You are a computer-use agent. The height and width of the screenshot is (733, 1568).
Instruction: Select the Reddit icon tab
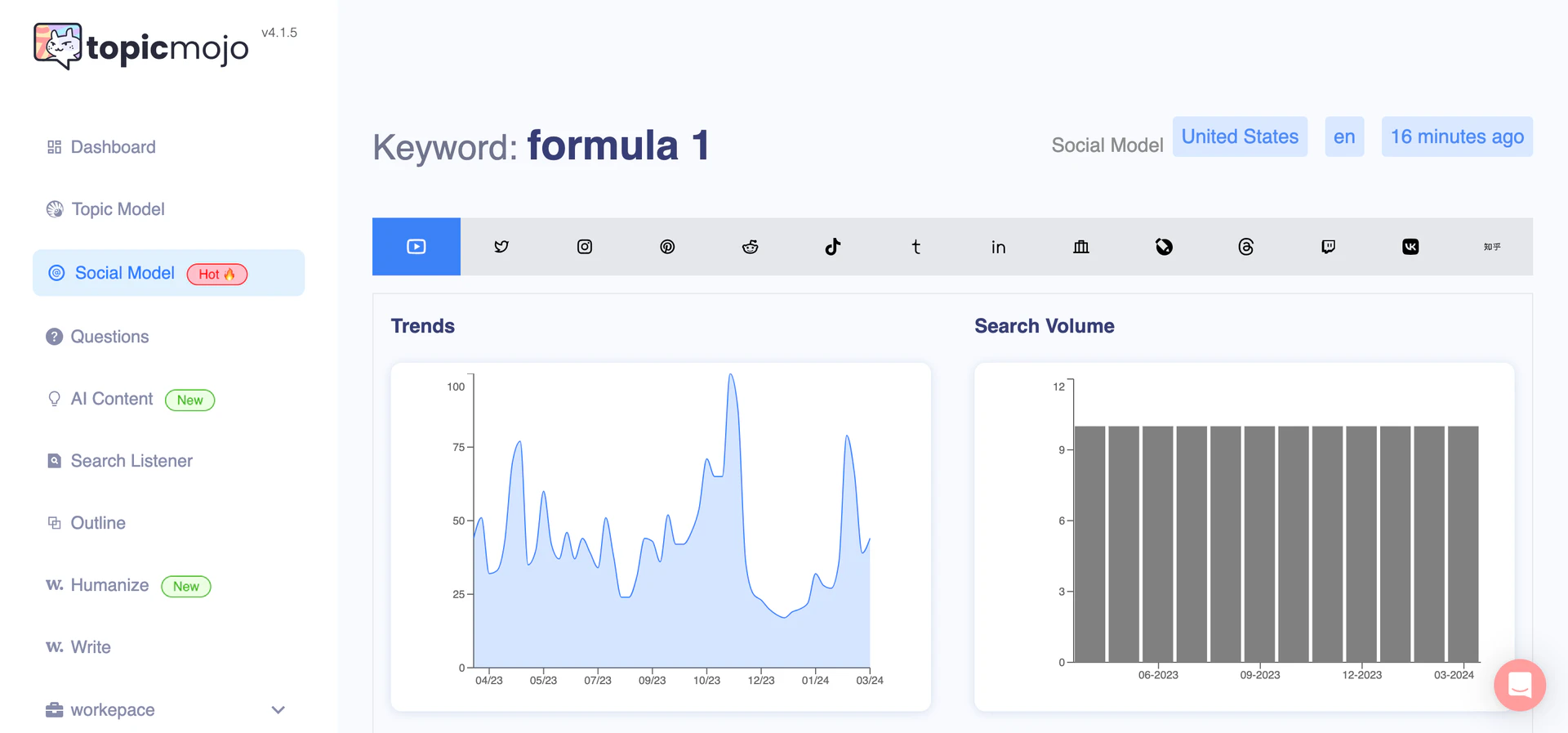[x=751, y=247]
